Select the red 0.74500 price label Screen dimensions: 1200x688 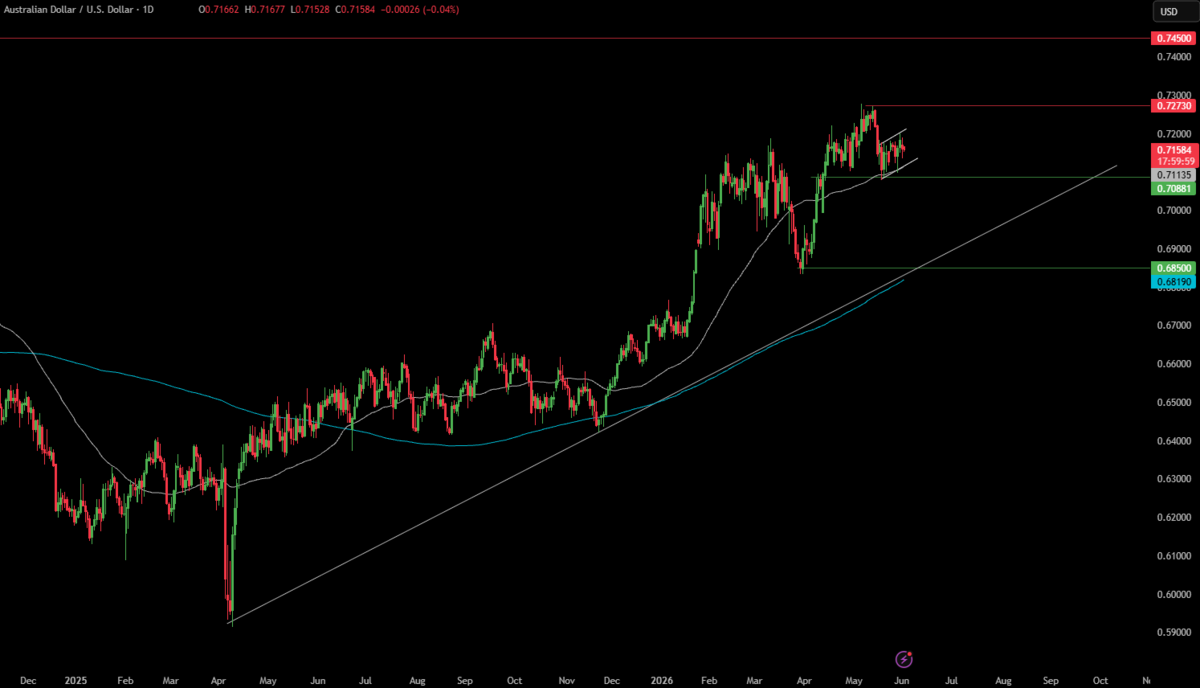point(1172,38)
